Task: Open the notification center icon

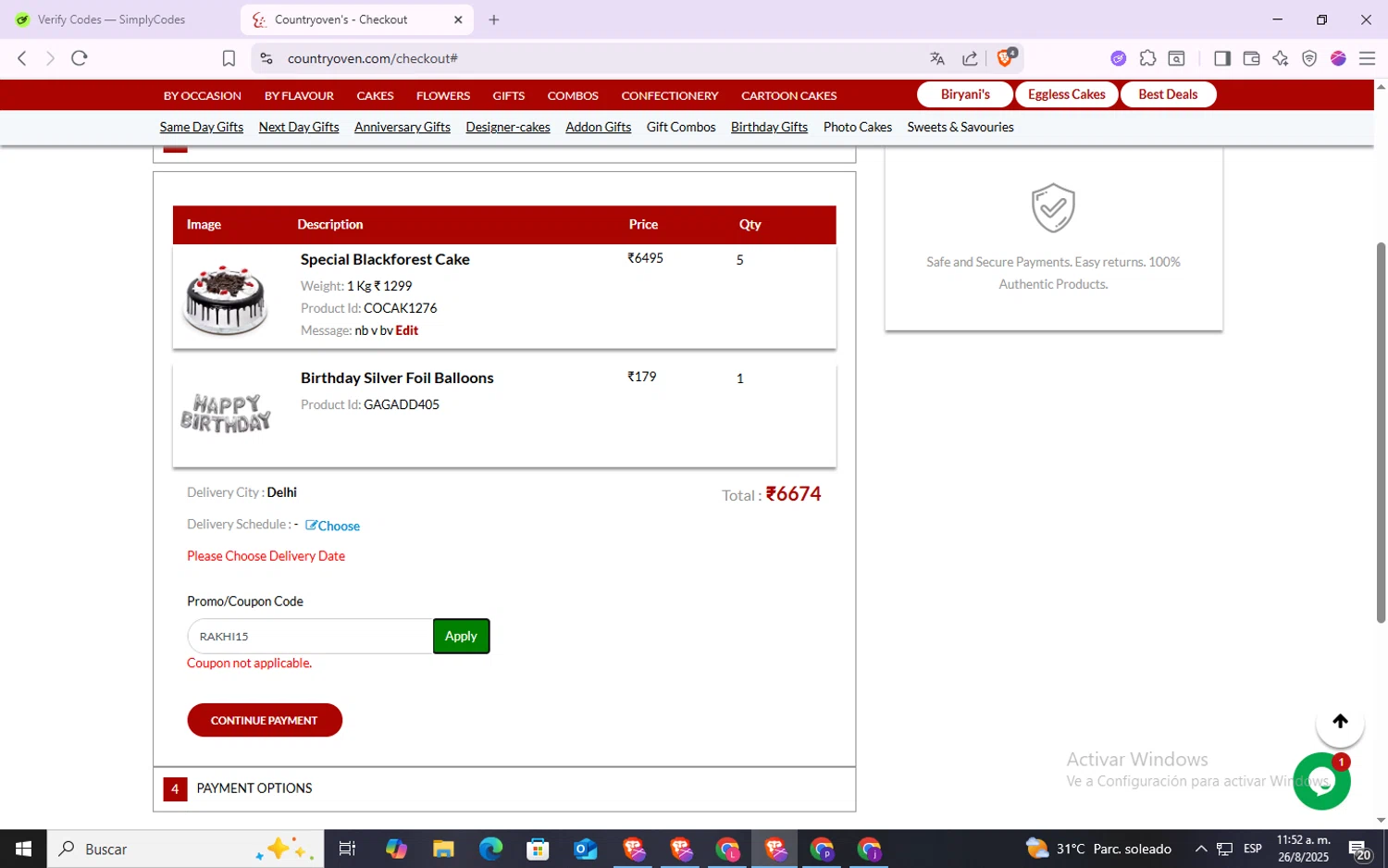Action: (1359, 849)
